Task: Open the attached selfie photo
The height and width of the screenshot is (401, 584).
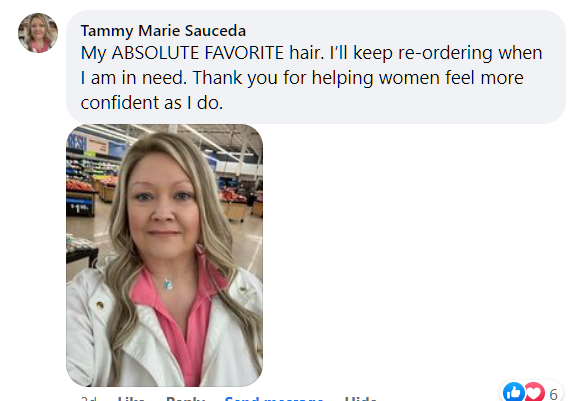Action: point(164,255)
